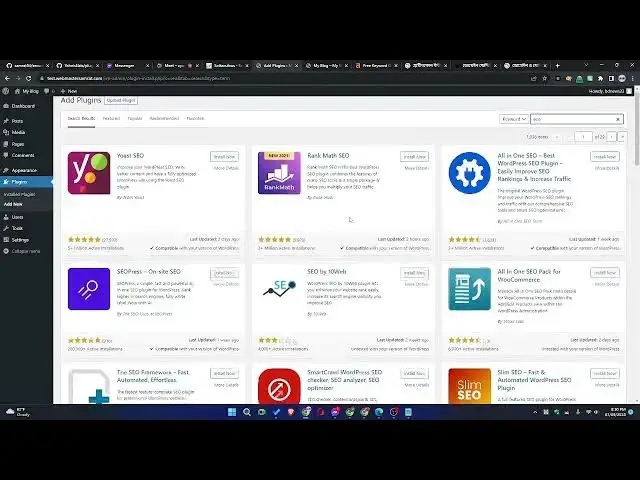Click the All In One SEO Pack WooCommerce icon
Screen dimensions: 640x480
point(469,289)
